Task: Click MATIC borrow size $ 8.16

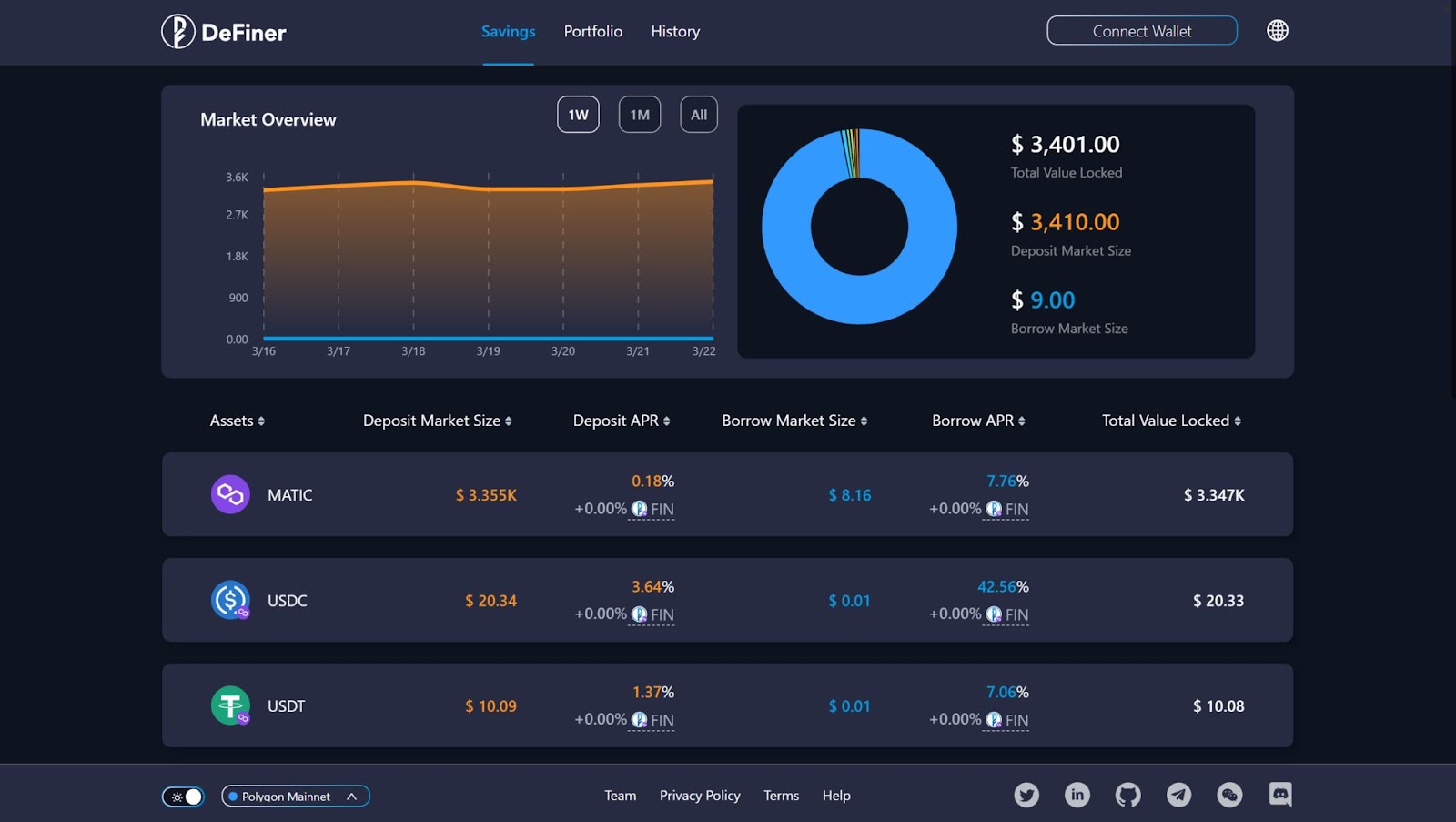Action: pos(850,495)
